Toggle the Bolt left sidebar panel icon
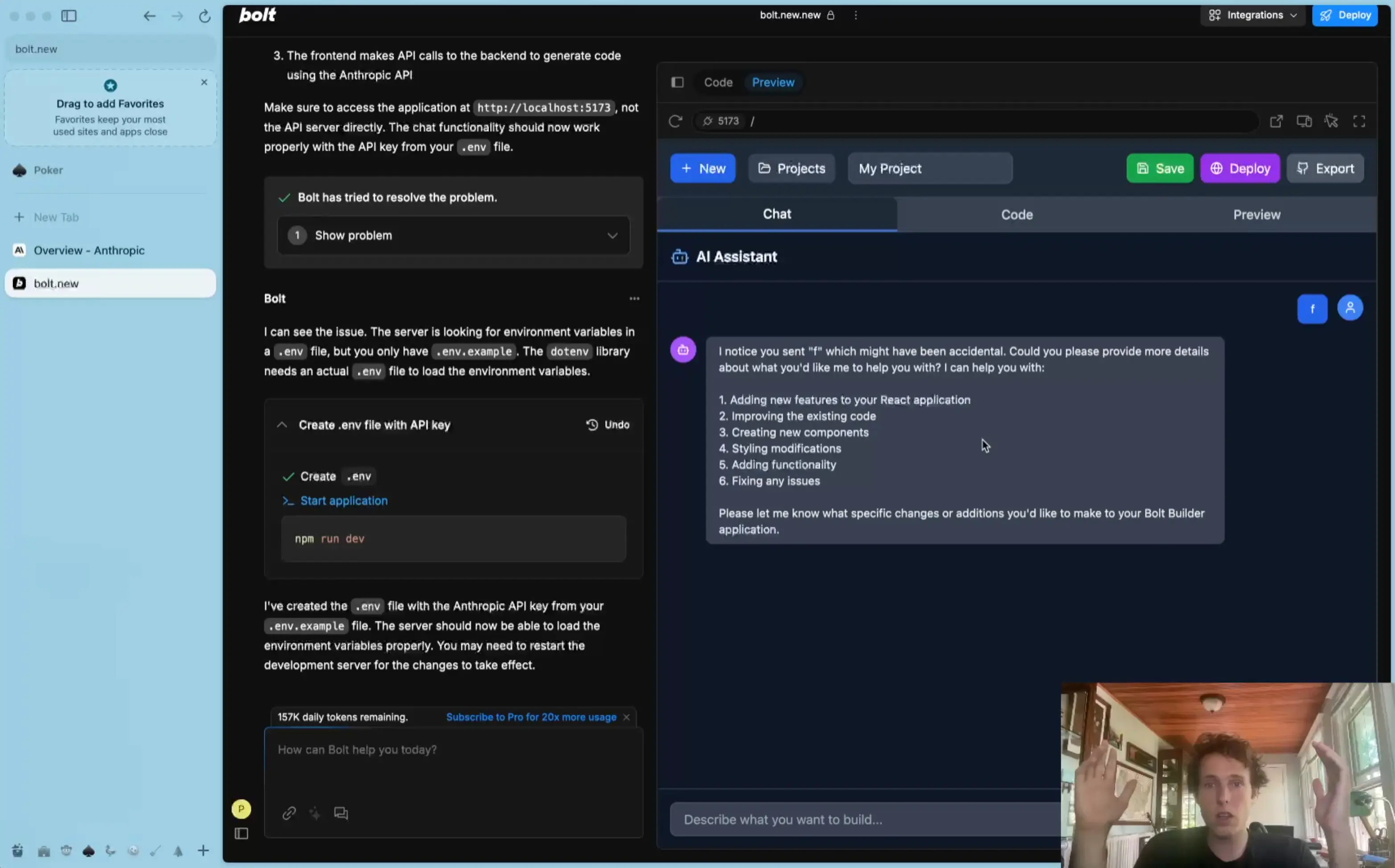The height and width of the screenshot is (868, 1395). (241, 834)
